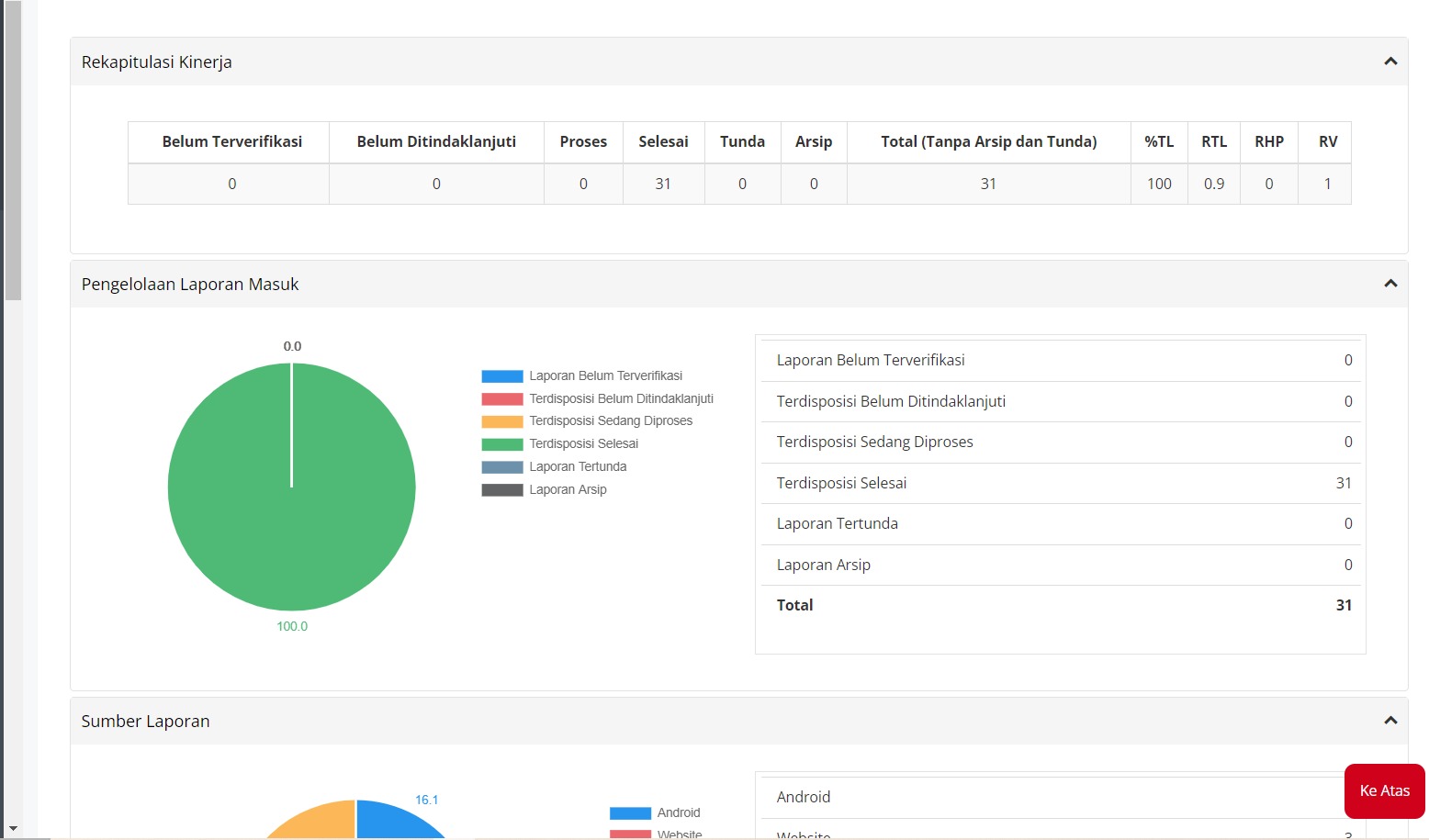Click the %TL value 100 cell
The image size is (1429, 840).
[1159, 184]
